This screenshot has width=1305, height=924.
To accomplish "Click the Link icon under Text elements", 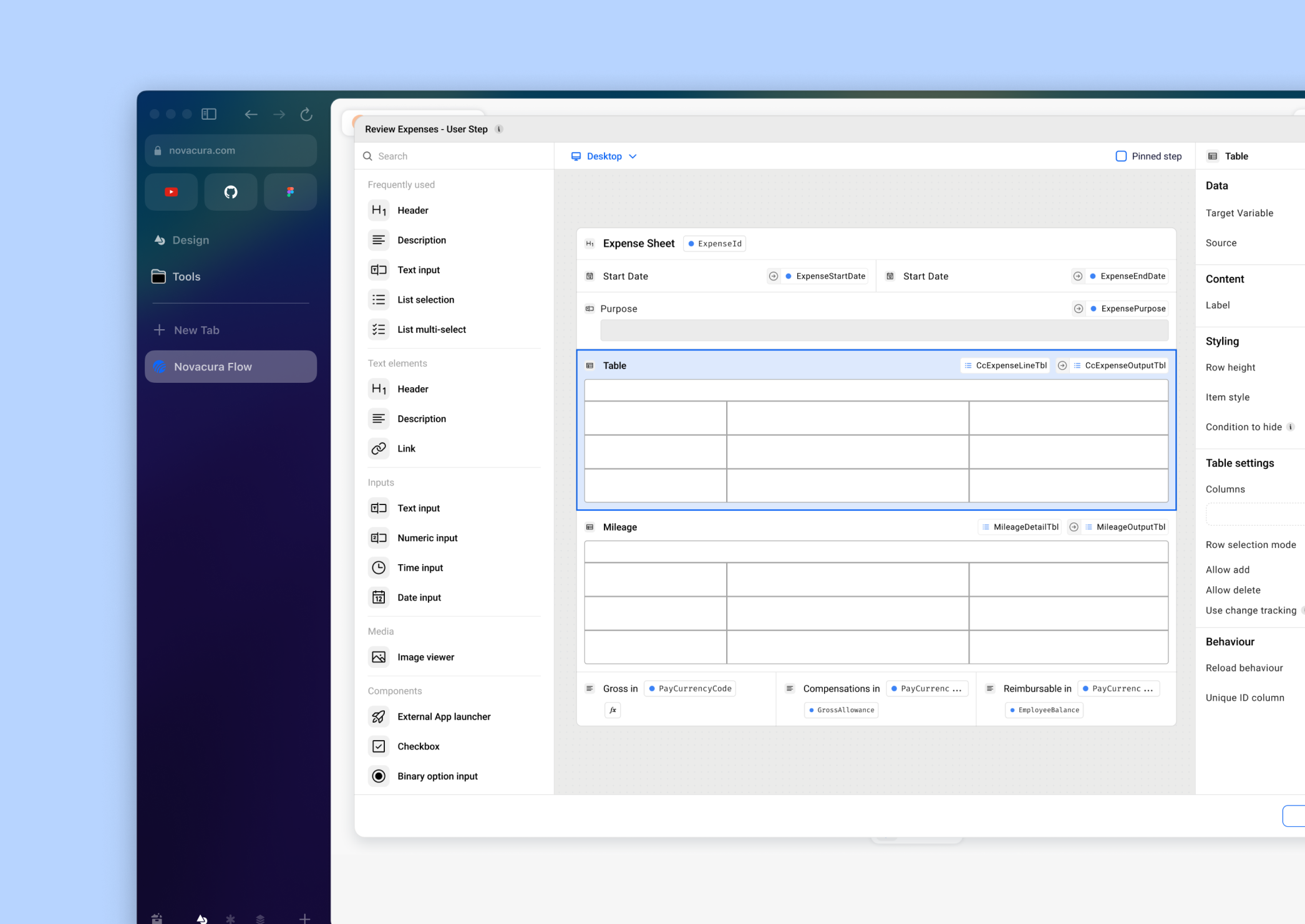I will coord(379,448).
